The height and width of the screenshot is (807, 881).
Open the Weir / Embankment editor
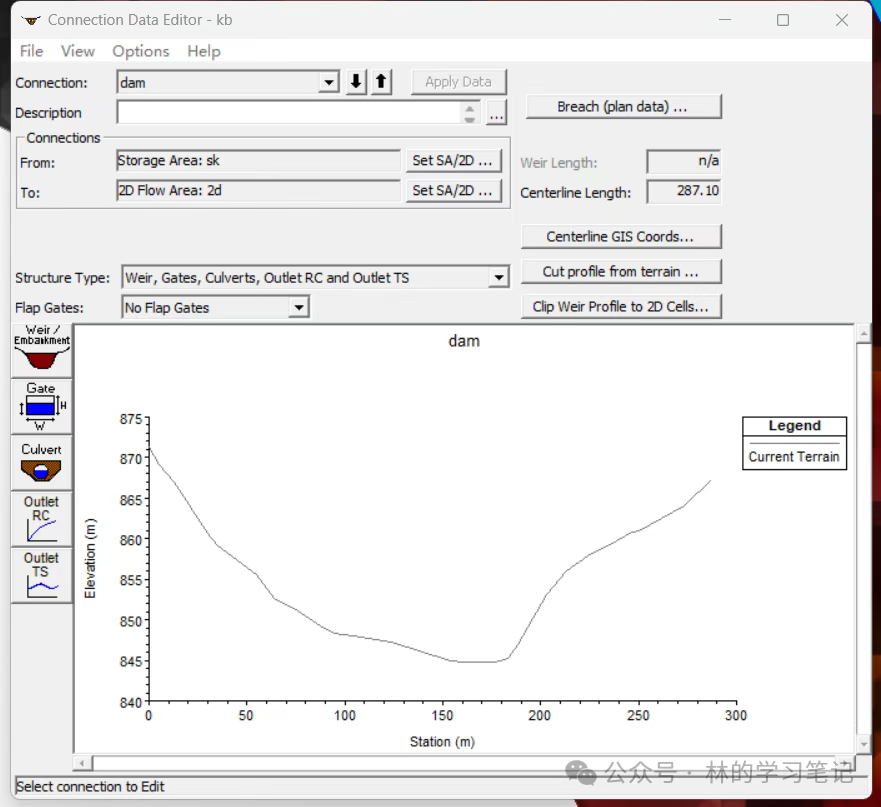click(41, 350)
